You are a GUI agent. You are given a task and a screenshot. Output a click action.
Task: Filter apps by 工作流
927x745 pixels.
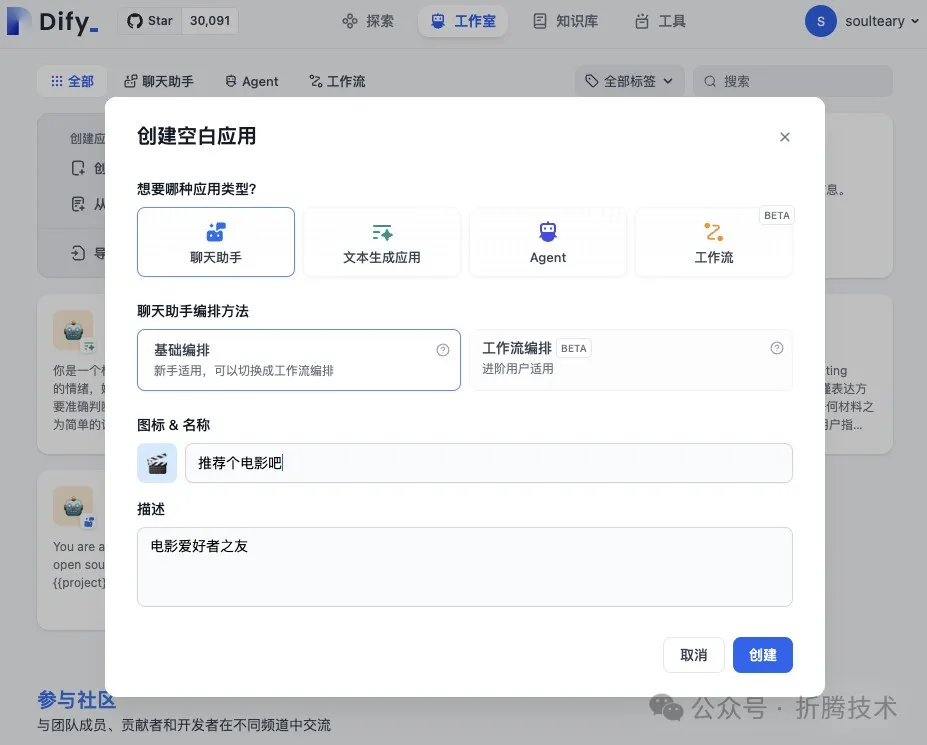click(338, 81)
